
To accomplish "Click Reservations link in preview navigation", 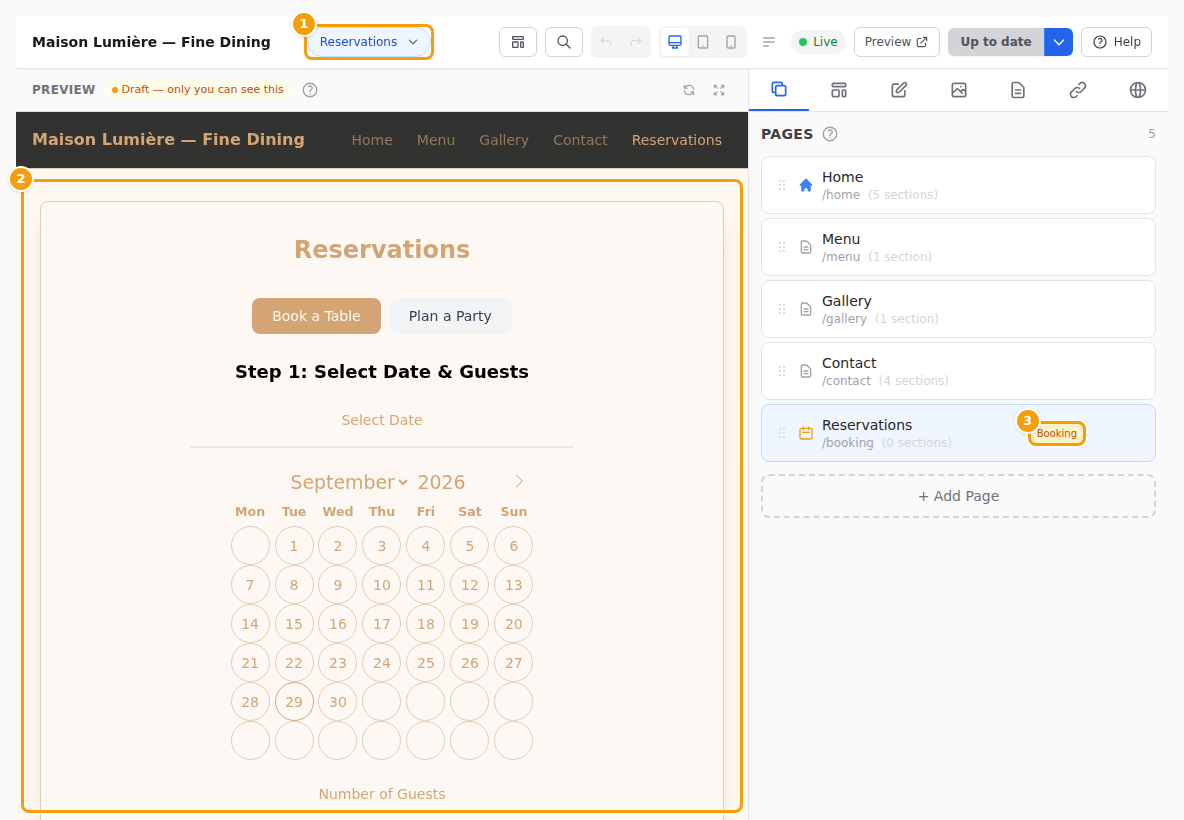I will [x=677, y=140].
